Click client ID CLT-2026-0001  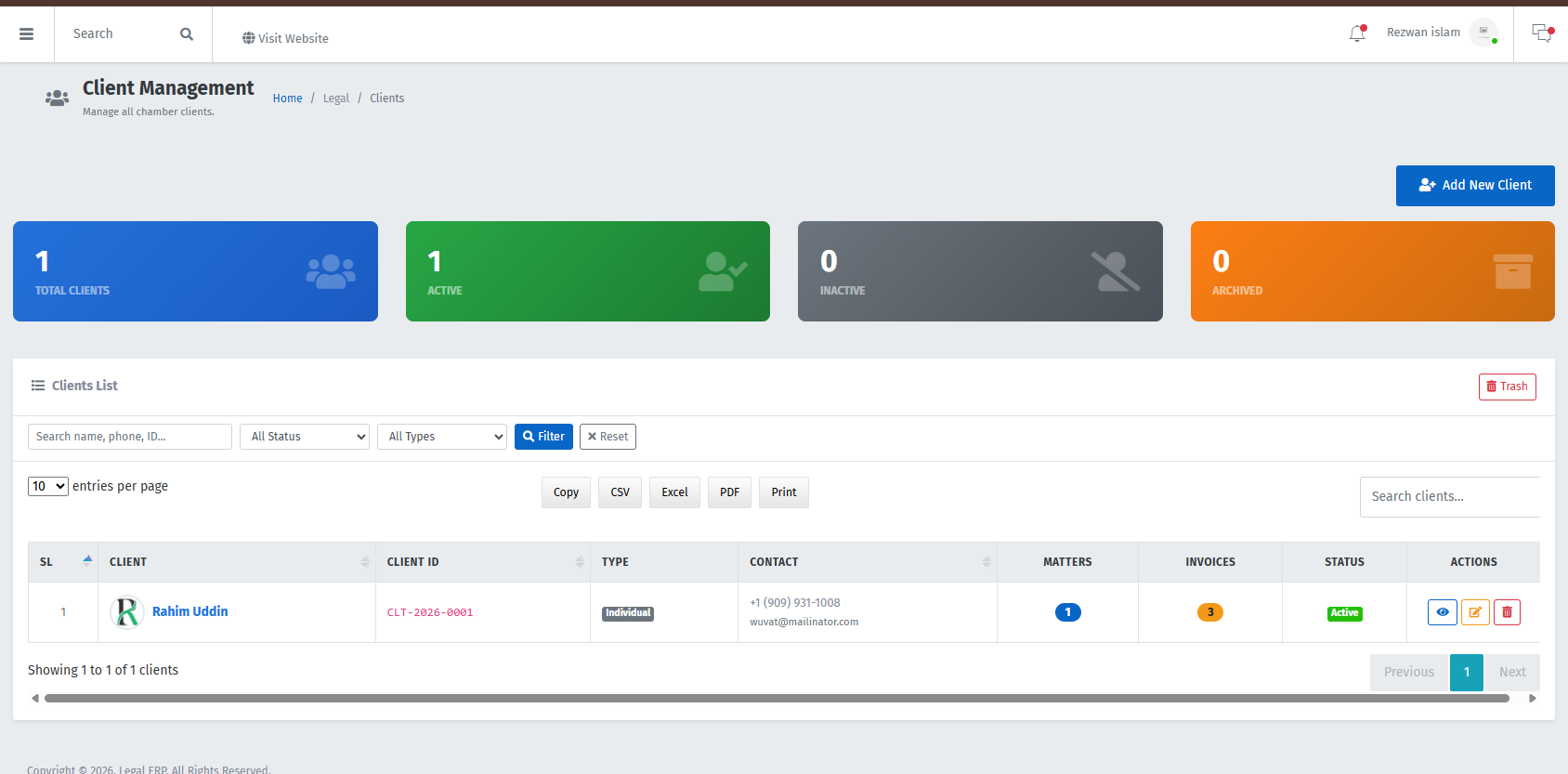[430, 613]
